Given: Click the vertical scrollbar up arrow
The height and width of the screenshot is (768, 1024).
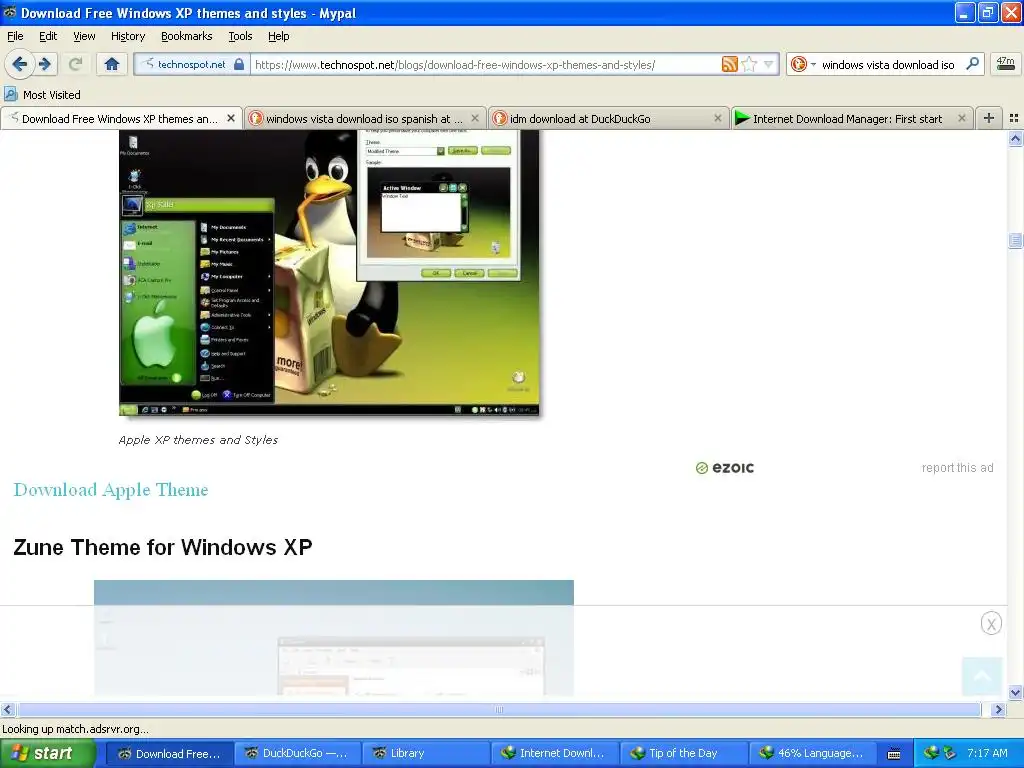Looking at the screenshot, I should pyautogui.click(x=1015, y=138).
